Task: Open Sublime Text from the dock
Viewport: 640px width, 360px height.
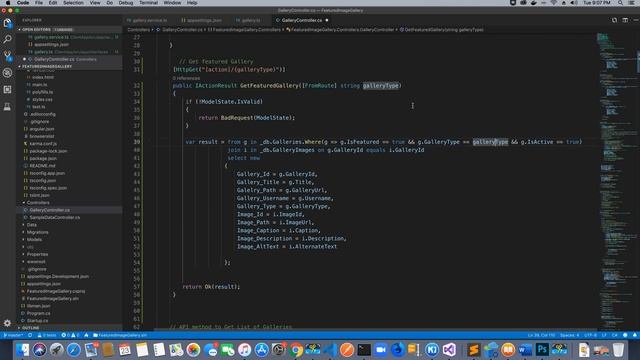Action: 473,350
